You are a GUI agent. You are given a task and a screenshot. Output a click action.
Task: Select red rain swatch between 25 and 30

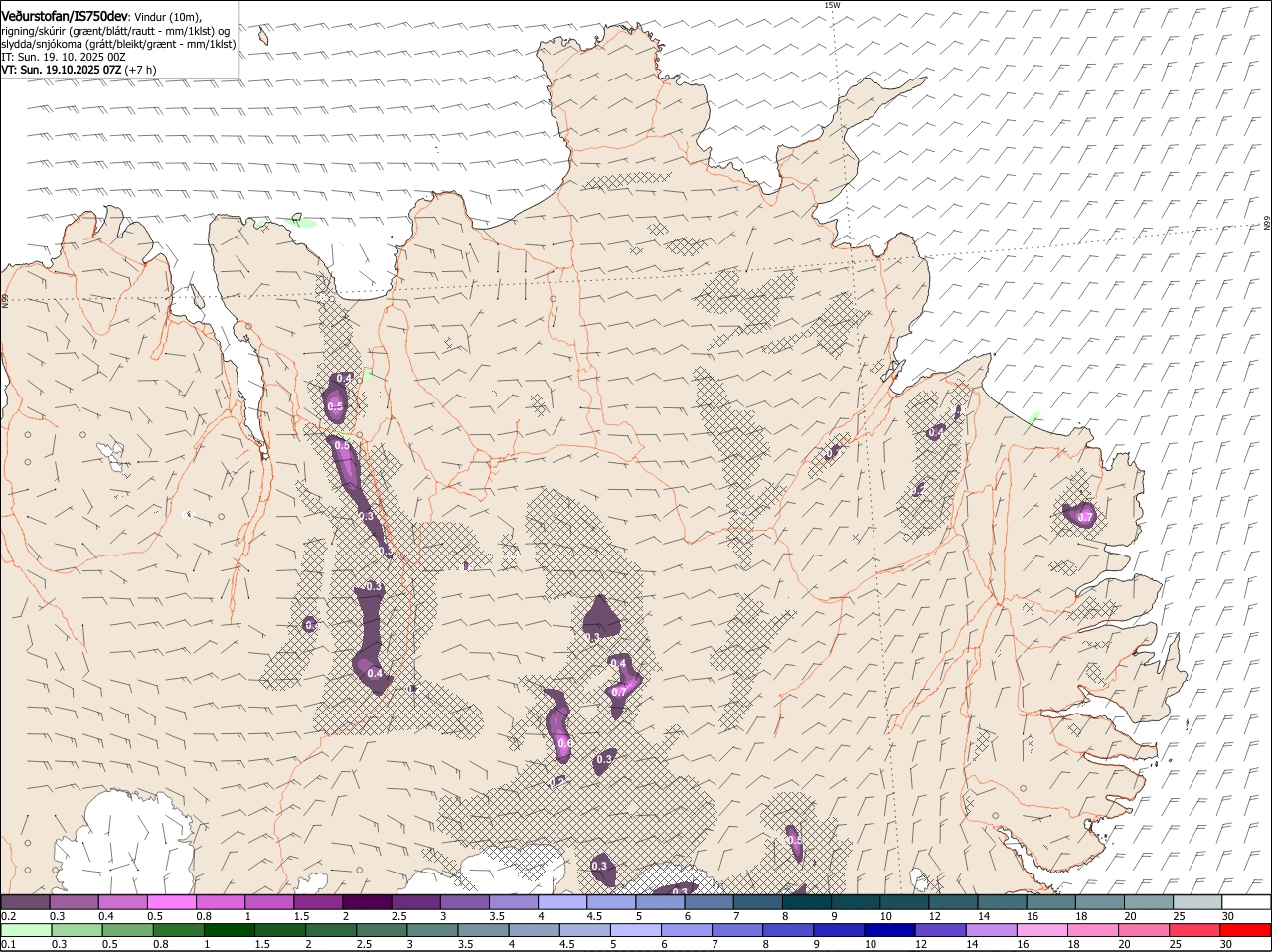[x=1194, y=930]
